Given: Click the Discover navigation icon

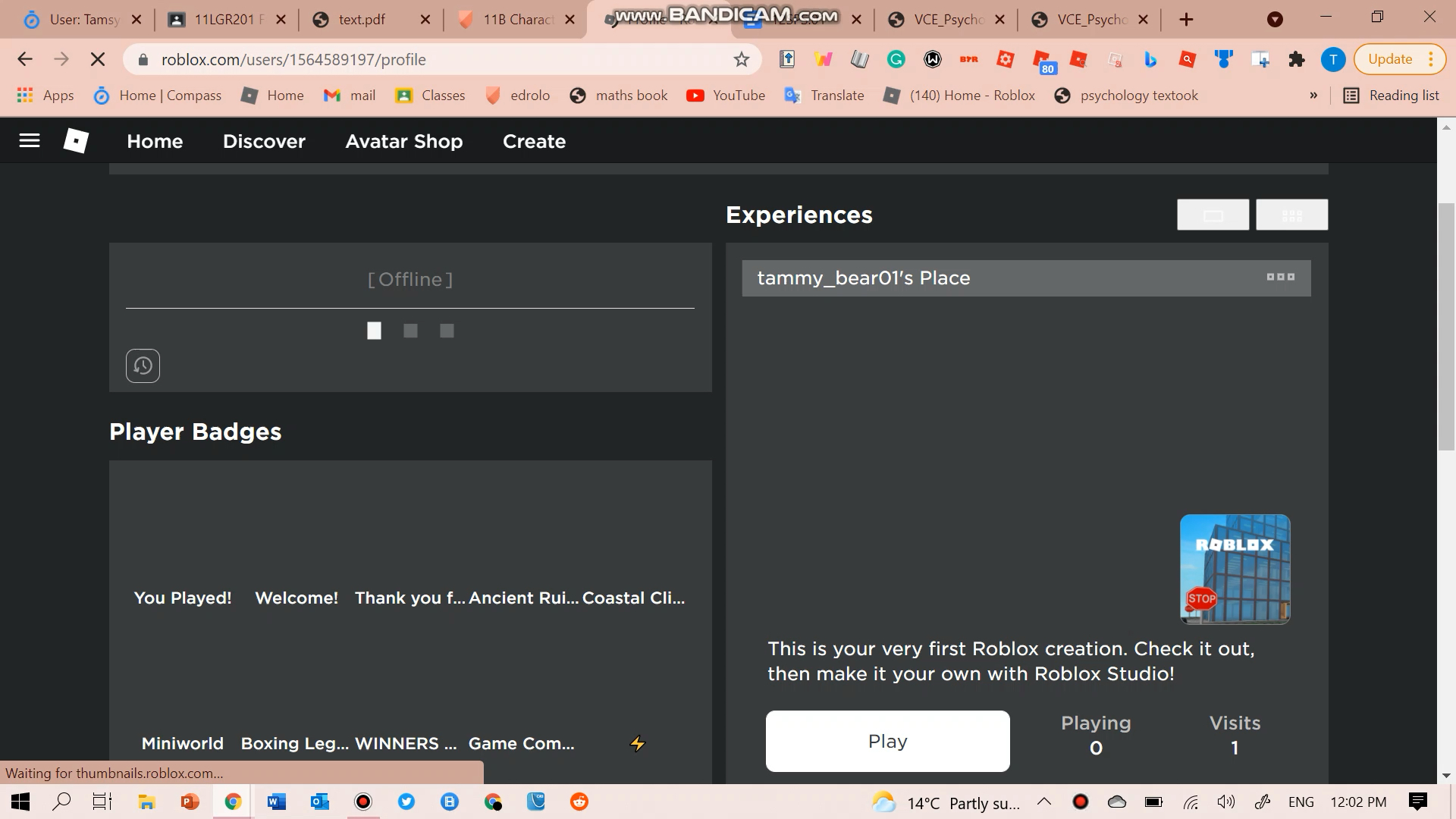Looking at the screenshot, I should pyautogui.click(x=264, y=141).
